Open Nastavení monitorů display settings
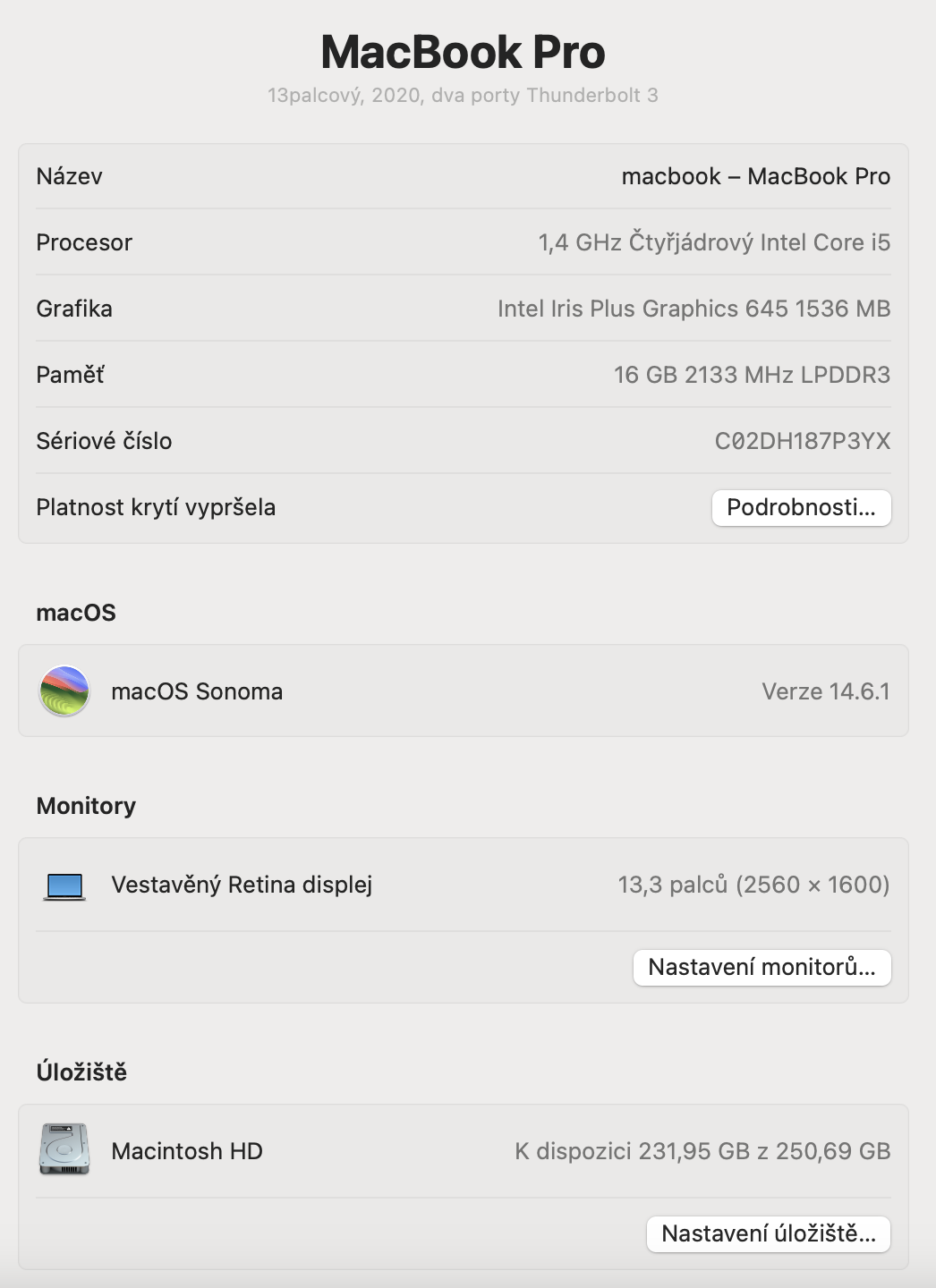Viewport: 936px width, 1288px height. (762, 968)
